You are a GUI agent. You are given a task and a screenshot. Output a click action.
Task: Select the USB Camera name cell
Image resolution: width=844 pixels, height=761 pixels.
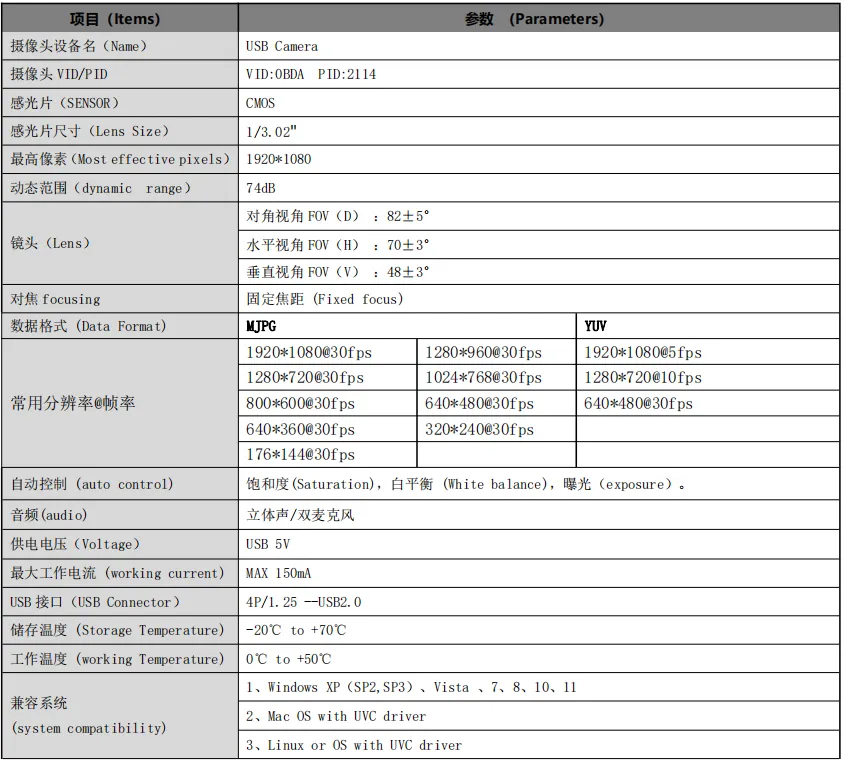pos(282,46)
